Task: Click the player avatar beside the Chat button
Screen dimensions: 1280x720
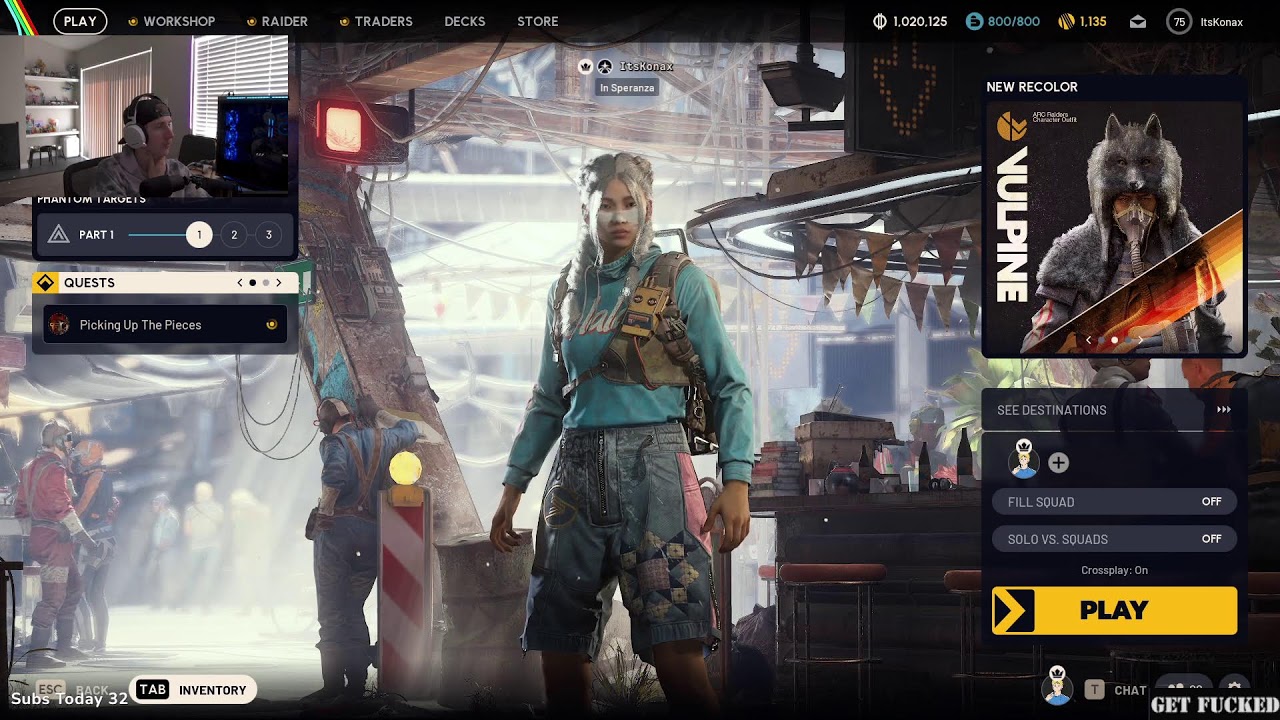Action: coord(1057,687)
